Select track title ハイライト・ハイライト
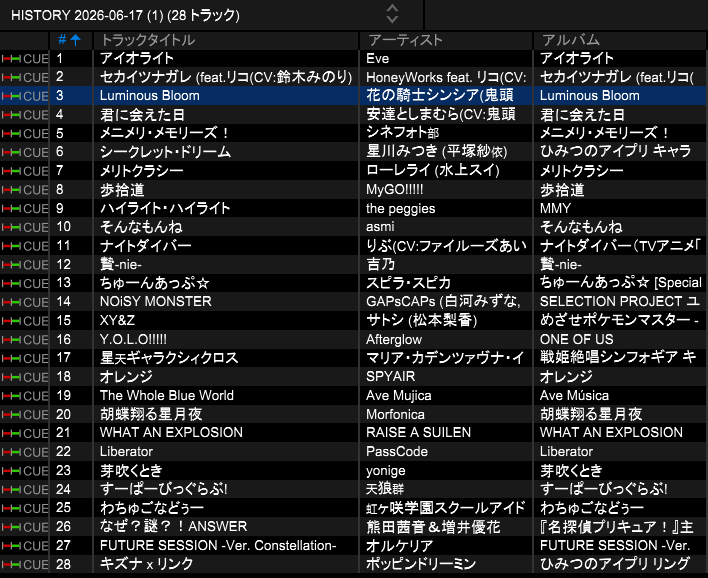Image resolution: width=708 pixels, height=578 pixels. [165, 209]
